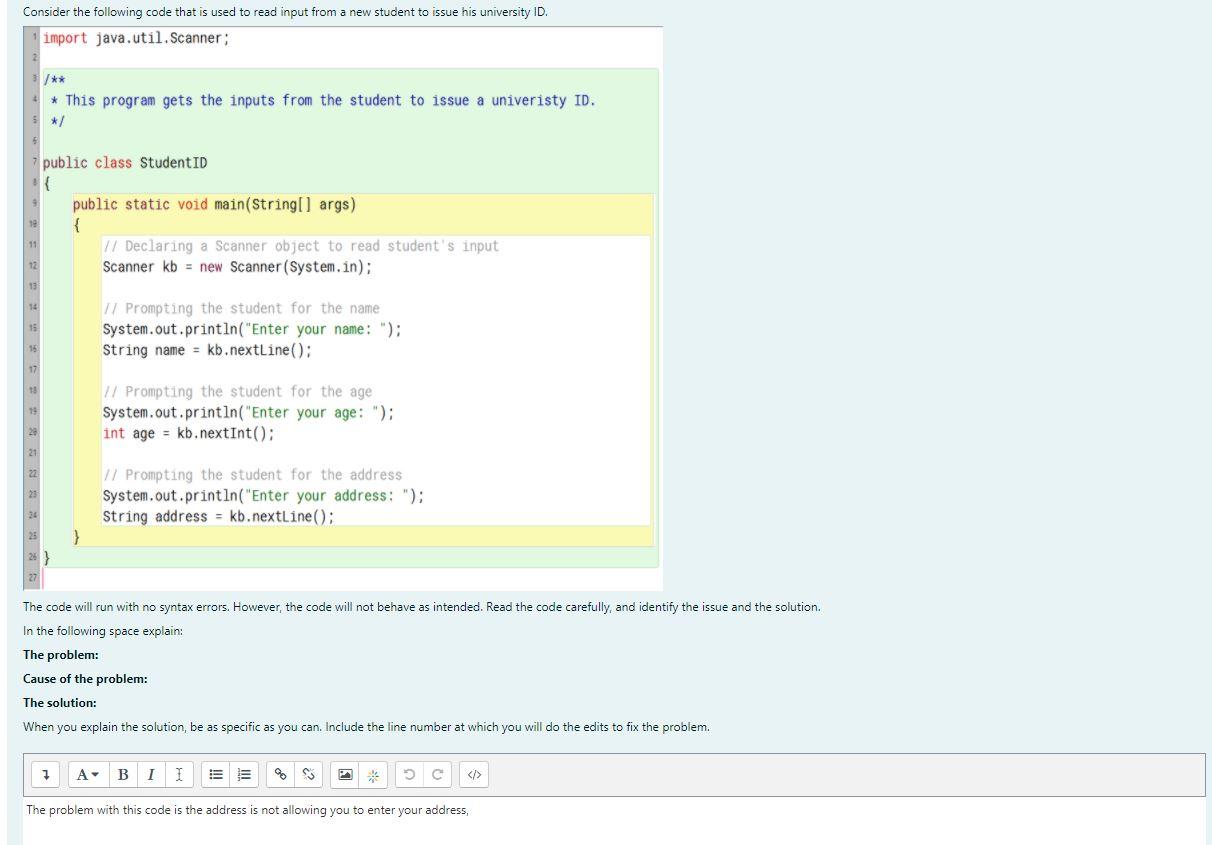Click the sparkle media icon
Image resolution: width=1212 pixels, height=845 pixels.
click(373, 775)
